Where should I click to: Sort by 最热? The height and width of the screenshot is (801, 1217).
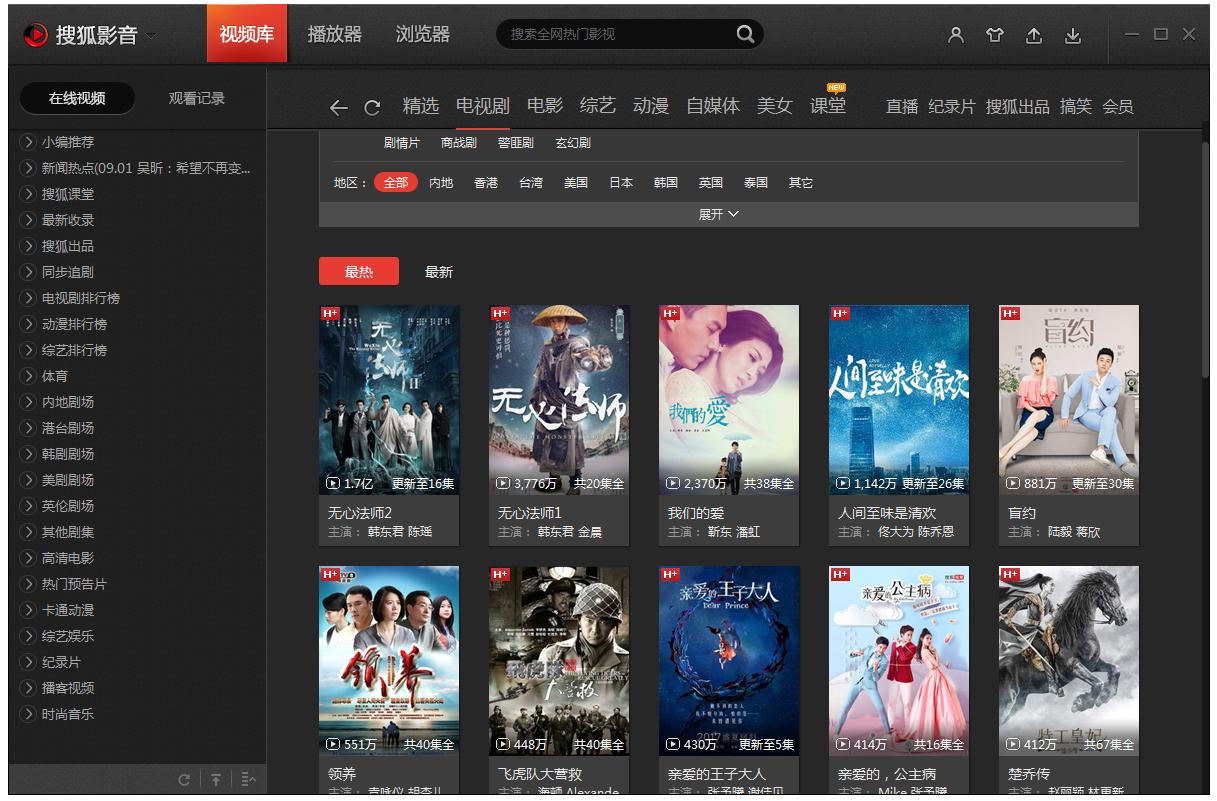tap(359, 271)
